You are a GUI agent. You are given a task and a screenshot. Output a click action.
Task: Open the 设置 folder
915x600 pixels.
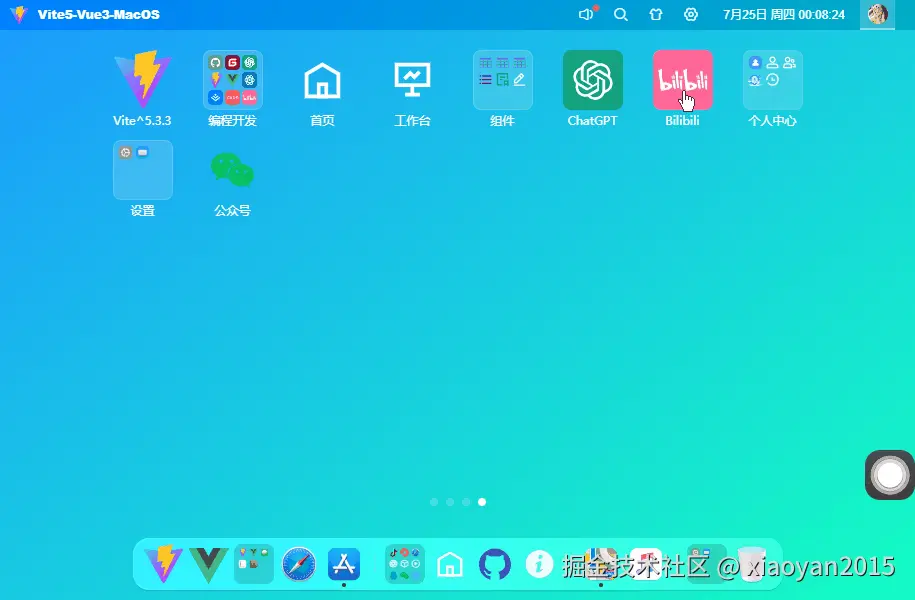point(142,170)
